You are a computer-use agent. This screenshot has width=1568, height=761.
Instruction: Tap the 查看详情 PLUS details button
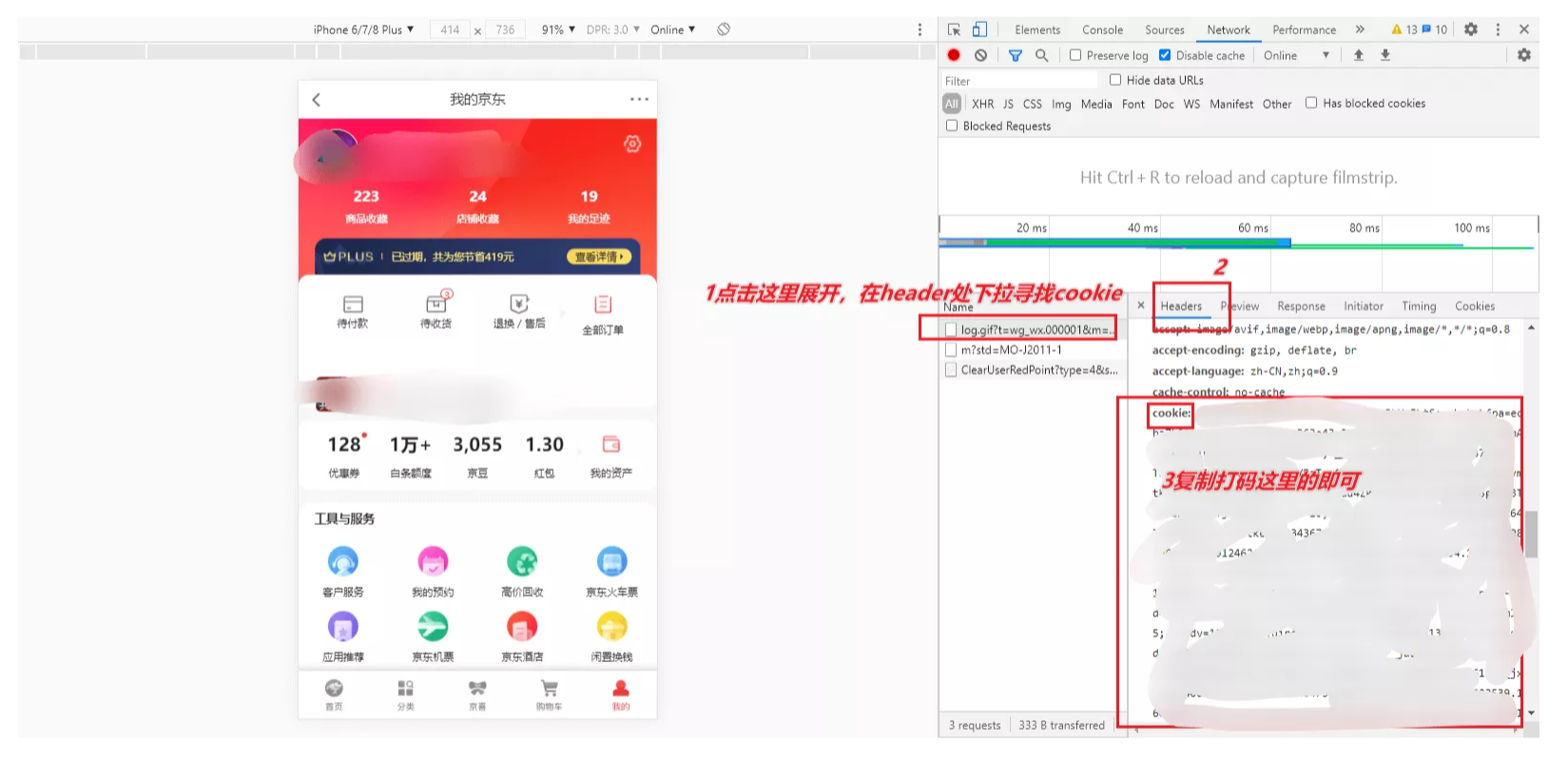click(599, 257)
